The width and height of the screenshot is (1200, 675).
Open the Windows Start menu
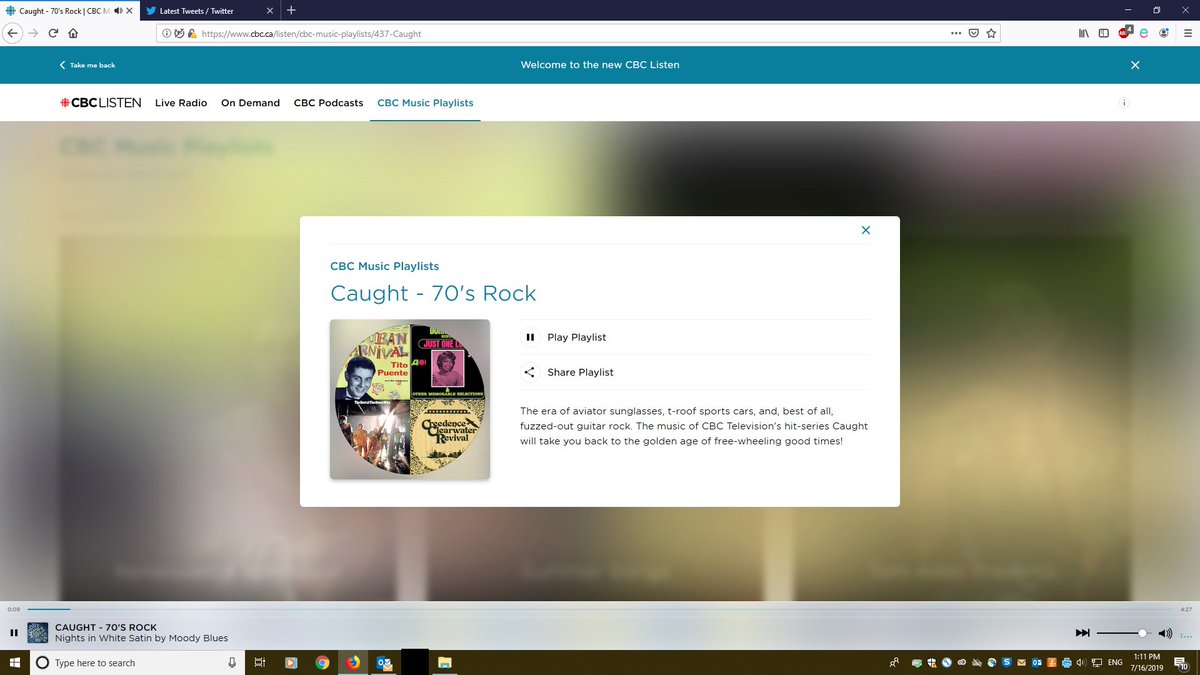tap(14, 662)
